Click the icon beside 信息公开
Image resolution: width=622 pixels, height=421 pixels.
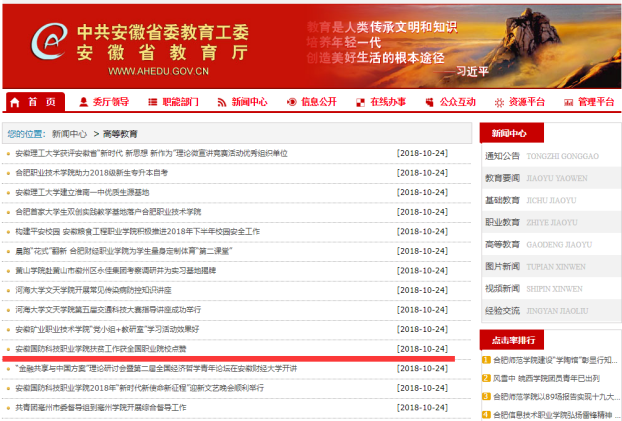click(x=292, y=102)
